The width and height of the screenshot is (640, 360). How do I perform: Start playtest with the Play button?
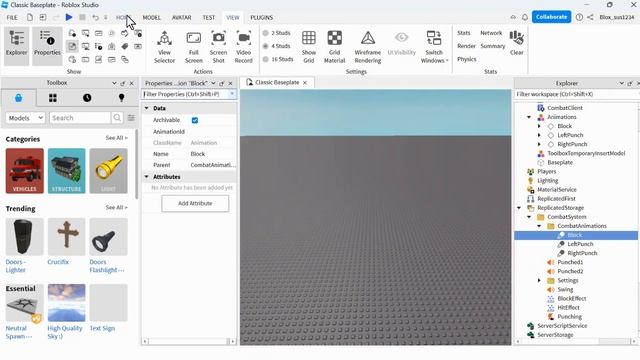(x=69, y=17)
